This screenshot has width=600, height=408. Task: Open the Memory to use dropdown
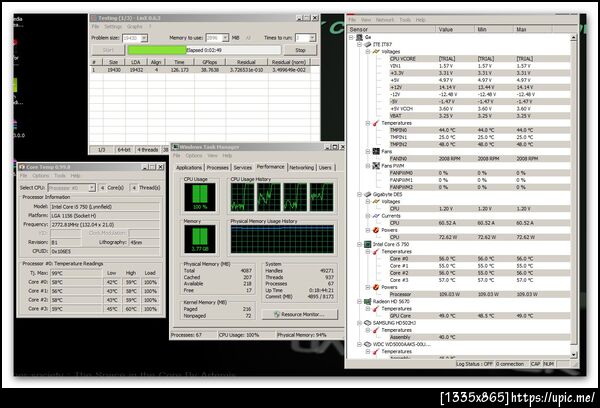pos(225,38)
